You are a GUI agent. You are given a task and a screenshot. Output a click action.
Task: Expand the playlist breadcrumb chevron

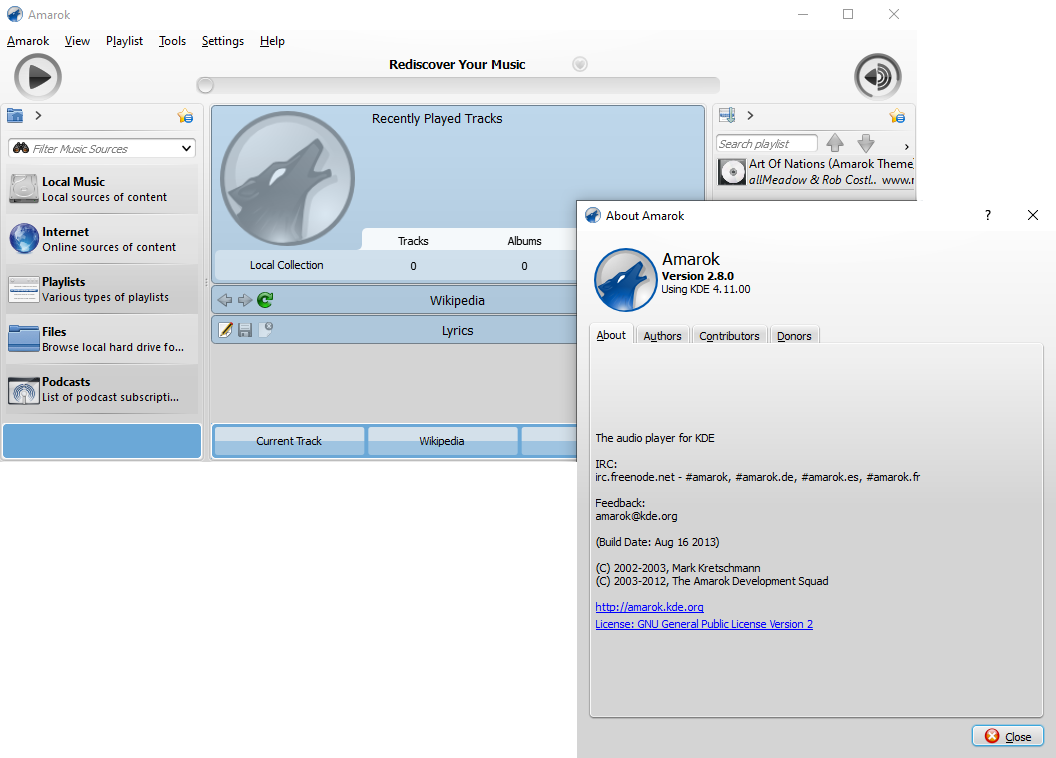coord(750,116)
